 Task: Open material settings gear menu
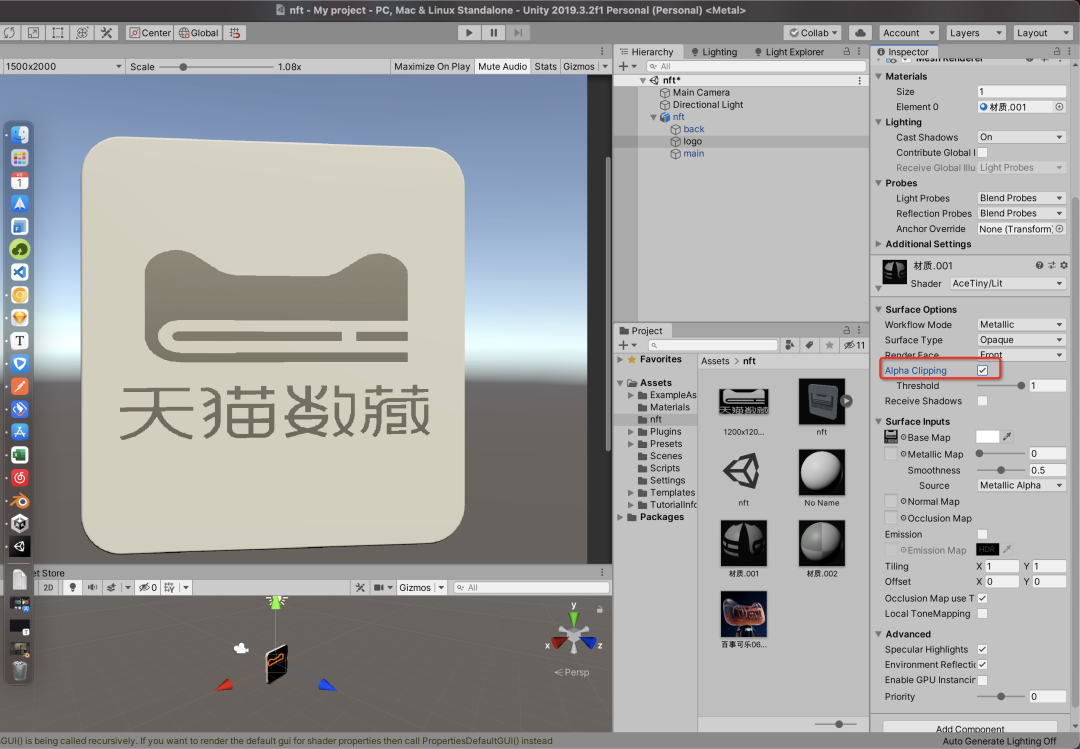point(1064,265)
